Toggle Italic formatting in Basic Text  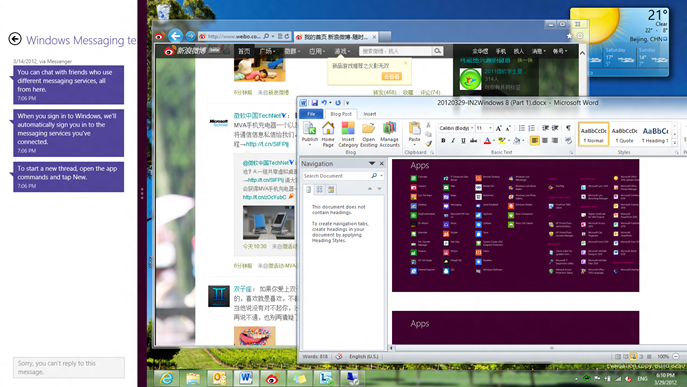pyautogui.click(x=453, y=141)
